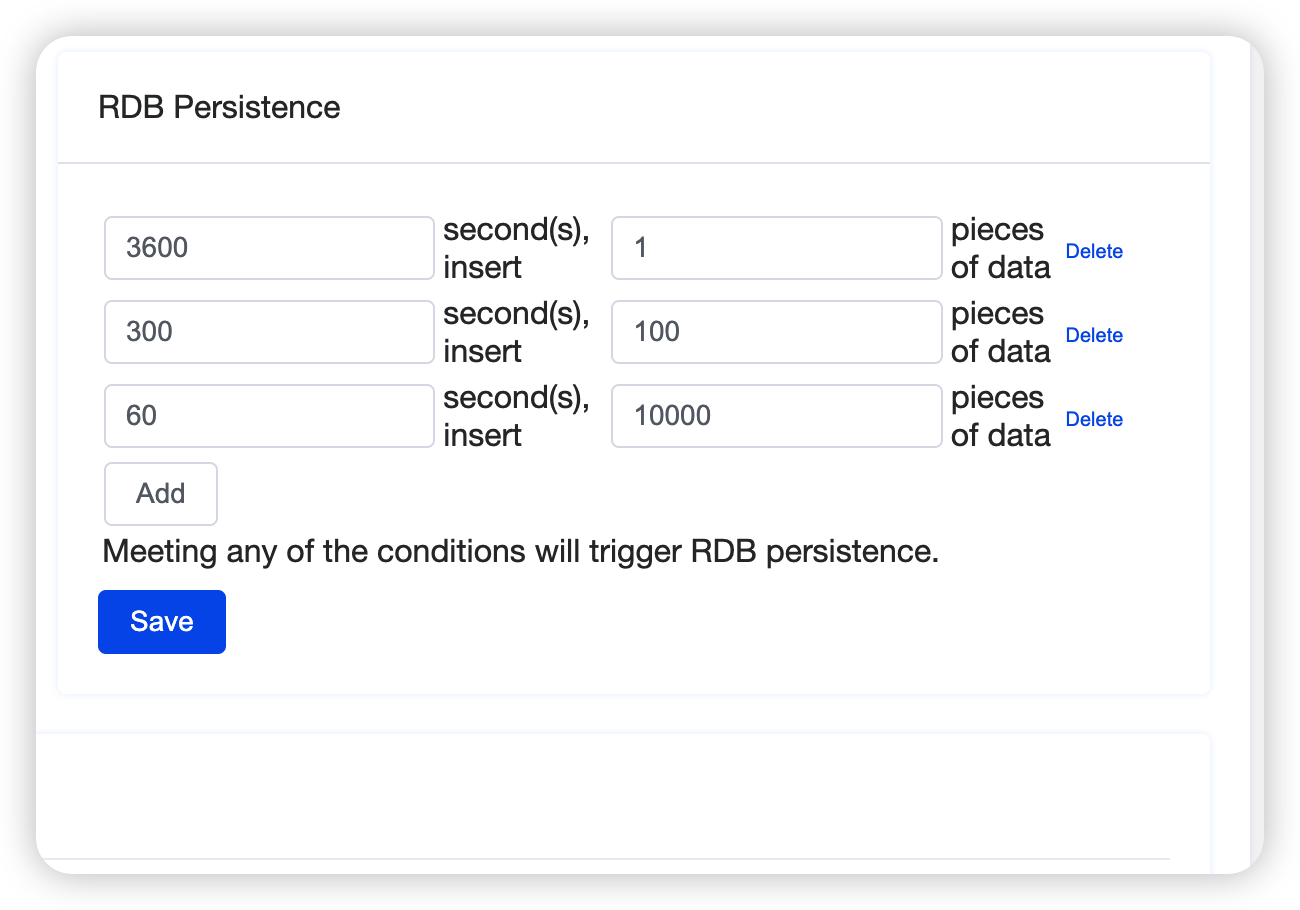The height and width of the screenshot is (910, 1300).
Task: Click "pieces of data" label next to 100
Action: (1000, 332)
